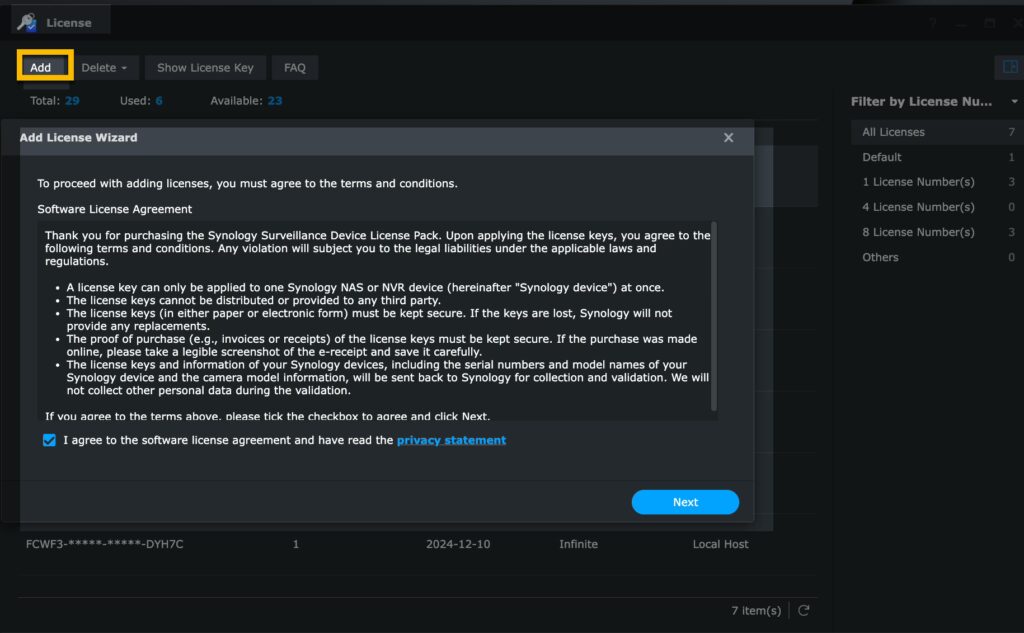
Task: Click the 2024-12-10 date cell
Action: [458, 544]
